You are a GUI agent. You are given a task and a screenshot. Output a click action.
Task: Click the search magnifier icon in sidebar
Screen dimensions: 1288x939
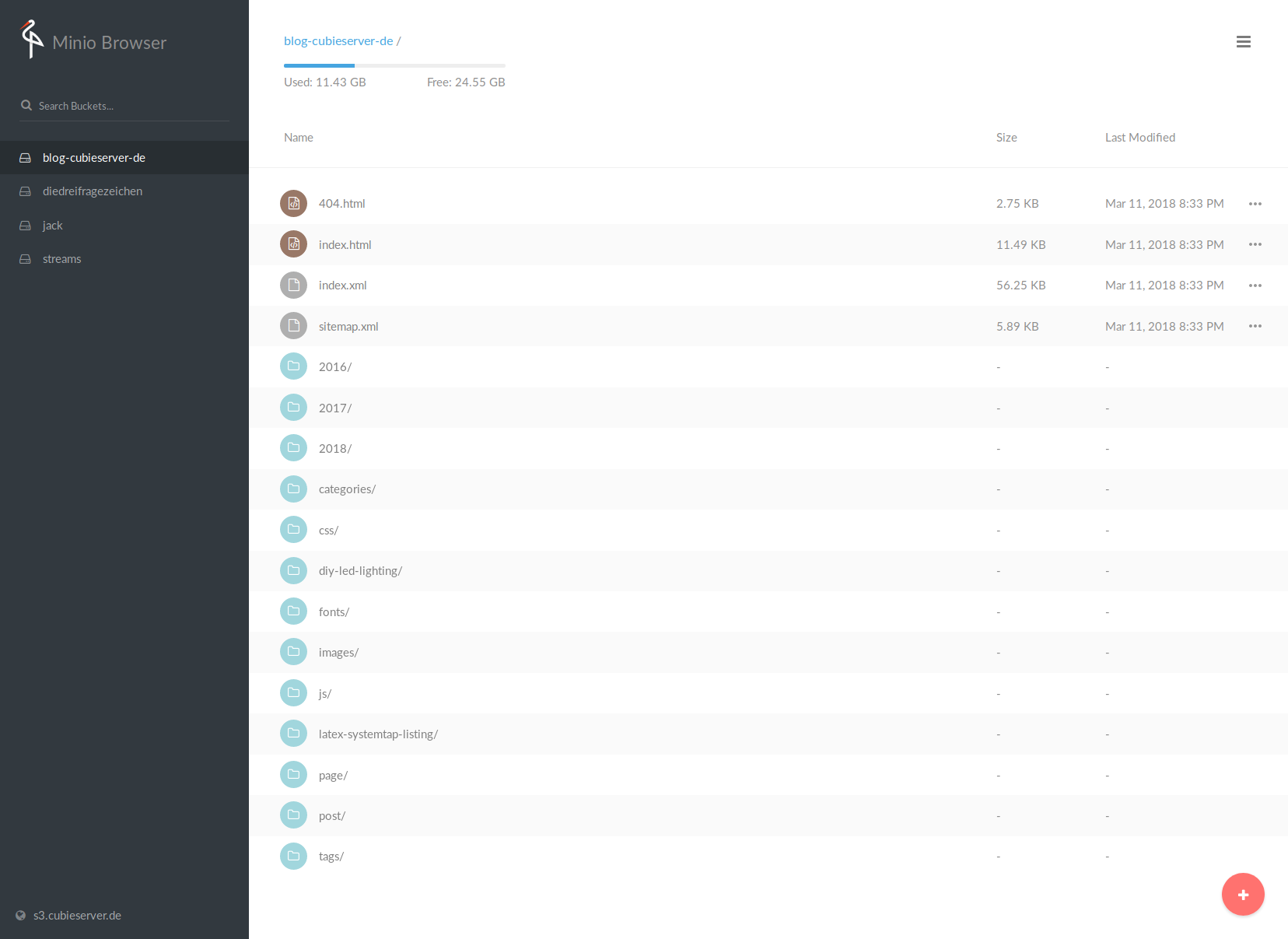tap(26, 106)
